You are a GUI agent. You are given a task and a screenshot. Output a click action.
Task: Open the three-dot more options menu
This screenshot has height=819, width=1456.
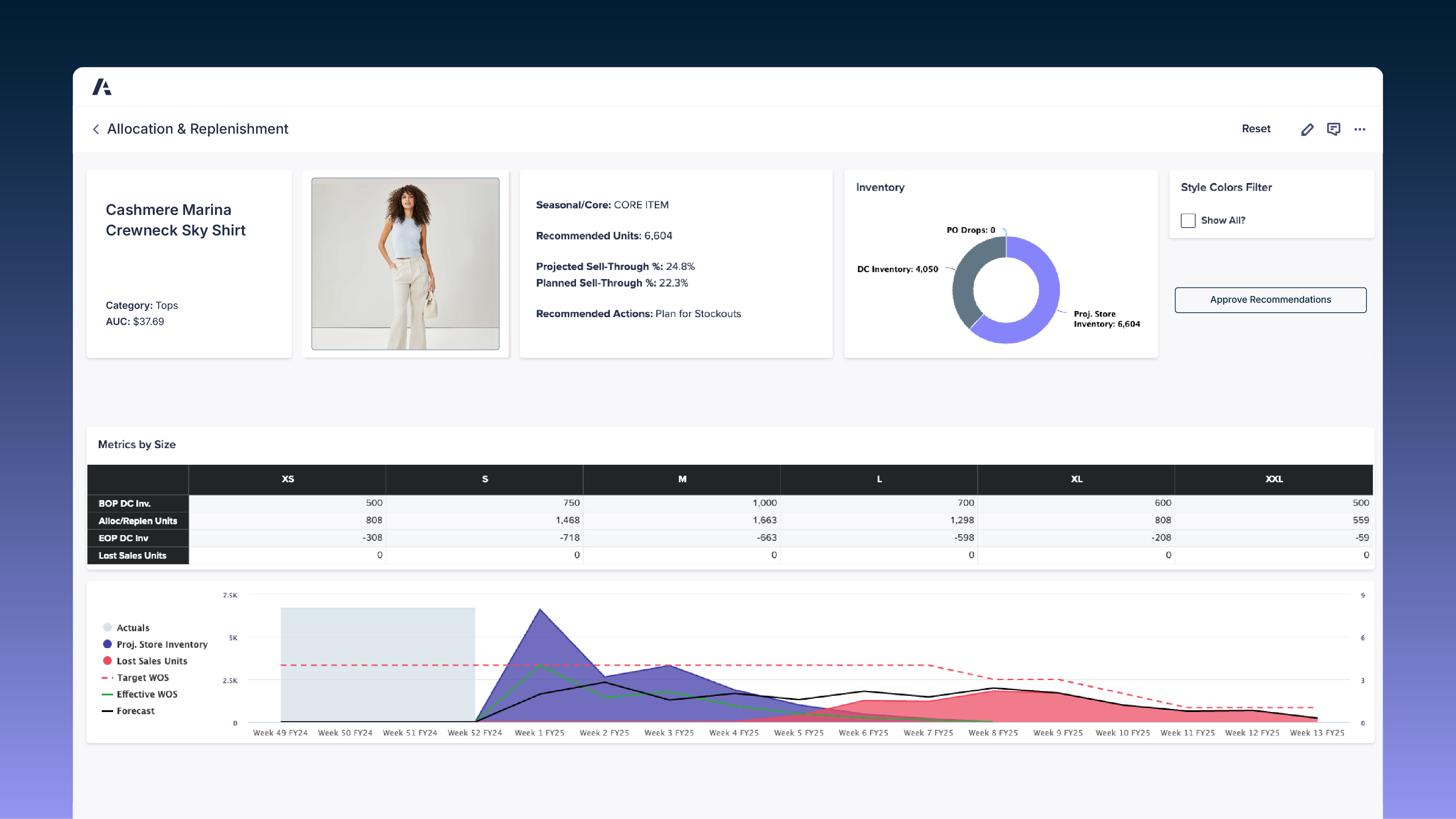1359,129
